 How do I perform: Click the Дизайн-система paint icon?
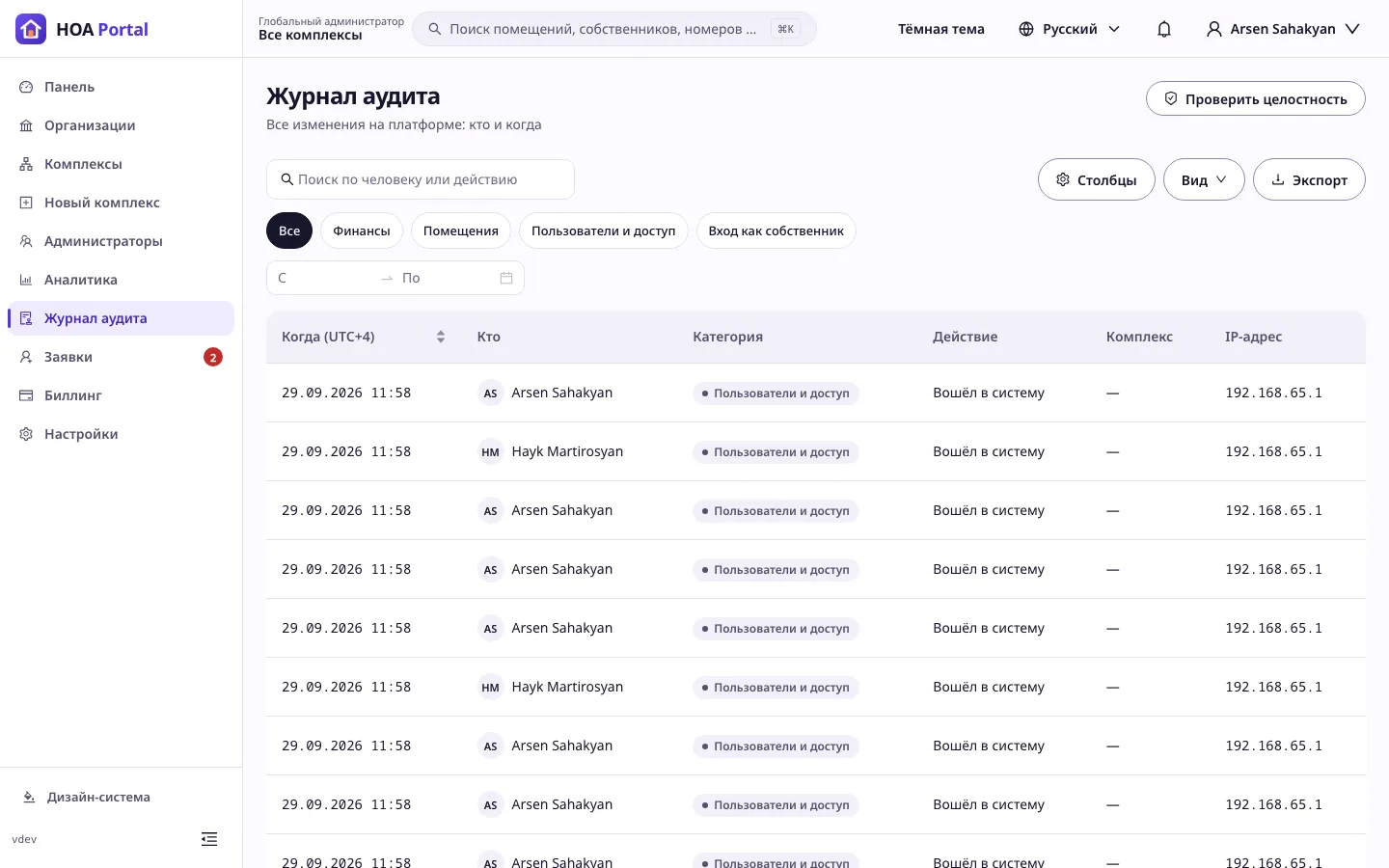coord(29,798)
